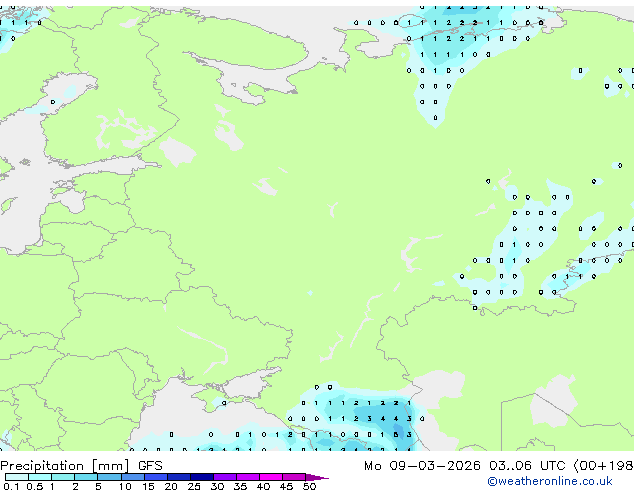Click the legend label '25'
This screenshot has height=490, width=634.
coord(194,486)
